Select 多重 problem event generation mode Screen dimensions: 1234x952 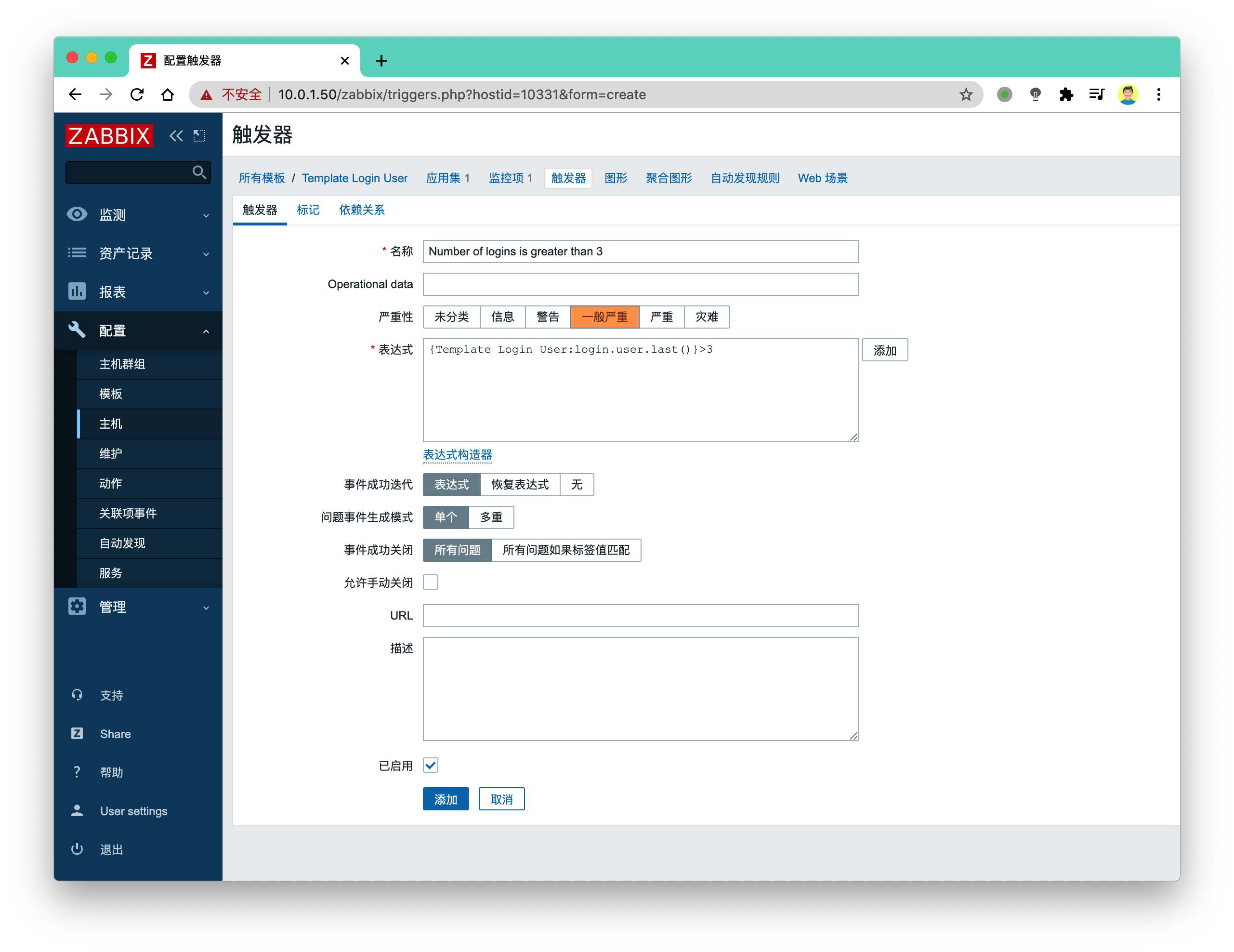[491, 517]
